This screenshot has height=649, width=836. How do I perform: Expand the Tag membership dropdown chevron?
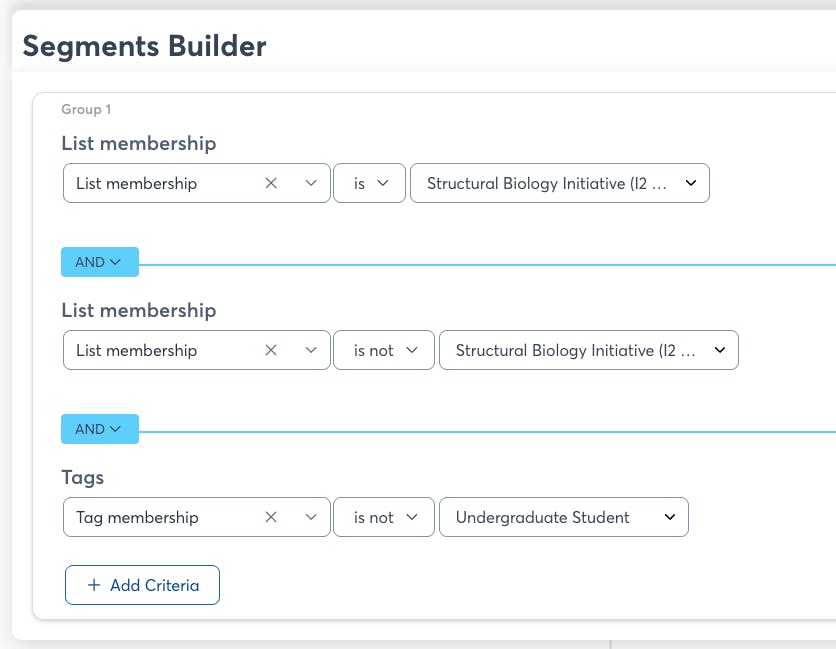[310, 518]
